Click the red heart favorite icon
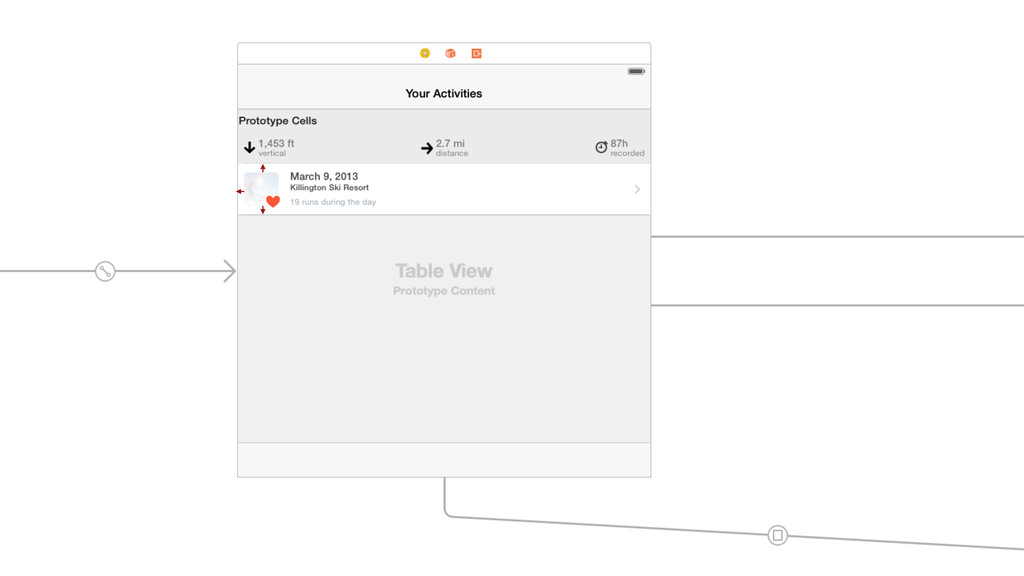 tap(273, 201)
